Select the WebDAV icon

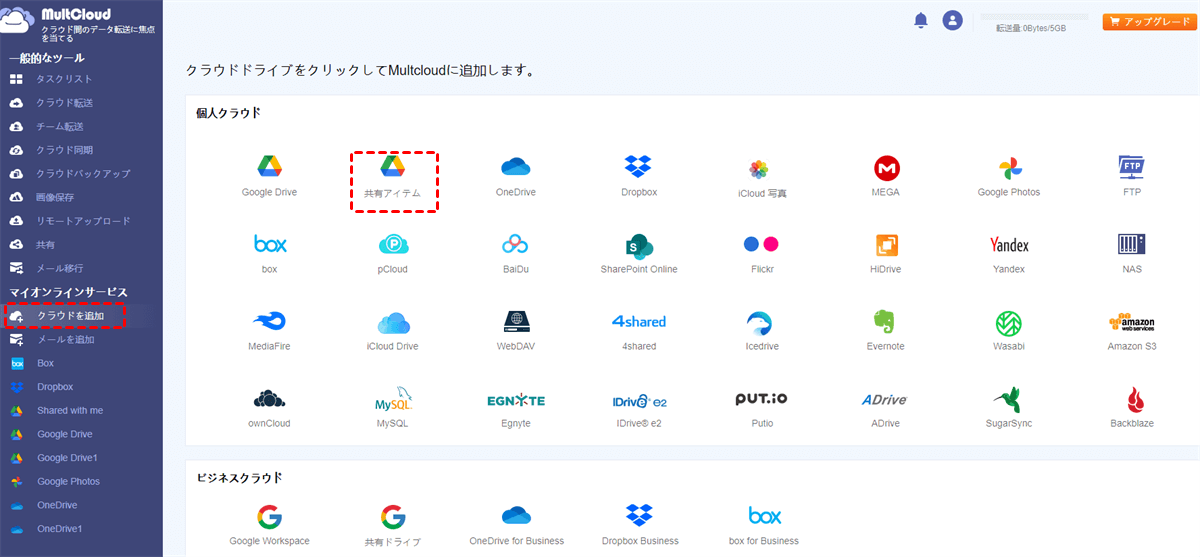(515, 321)
